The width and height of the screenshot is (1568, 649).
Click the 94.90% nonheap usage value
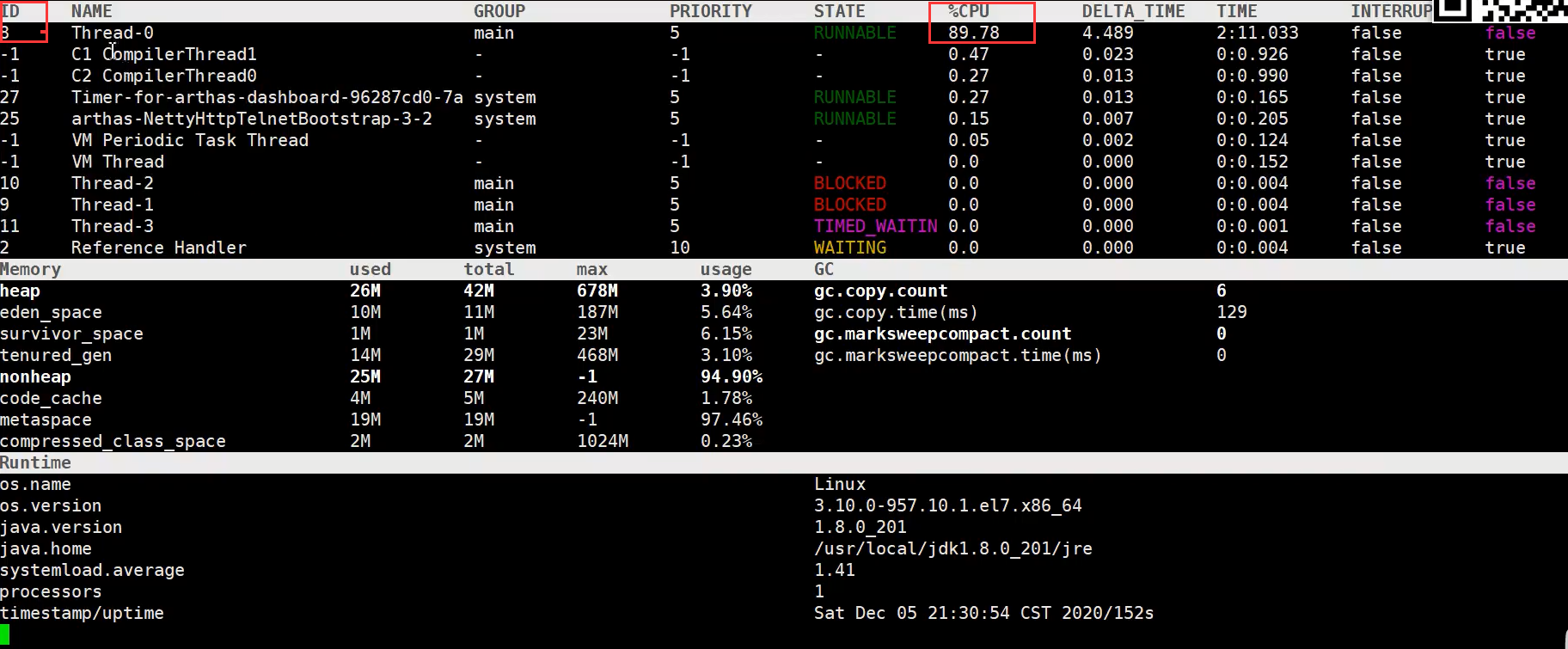(x=731, y=377)
